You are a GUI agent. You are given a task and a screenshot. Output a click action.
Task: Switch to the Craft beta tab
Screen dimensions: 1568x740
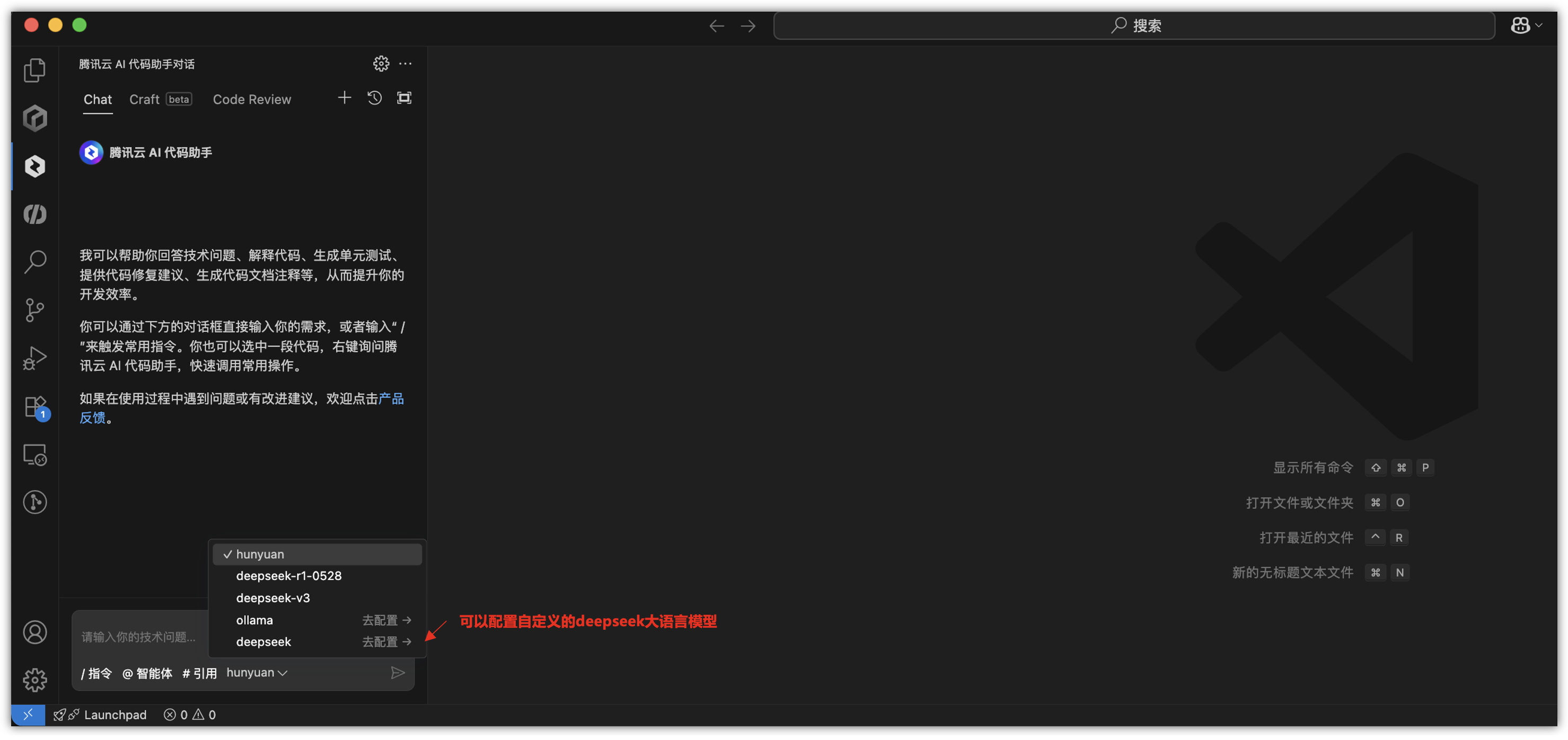(x=161, y=99)
